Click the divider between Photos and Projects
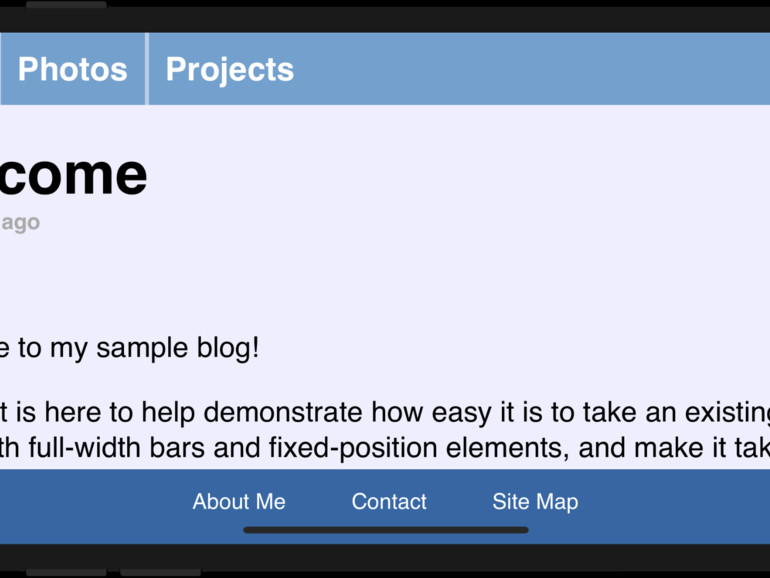The image size is (770, 578). click(147, 69)
